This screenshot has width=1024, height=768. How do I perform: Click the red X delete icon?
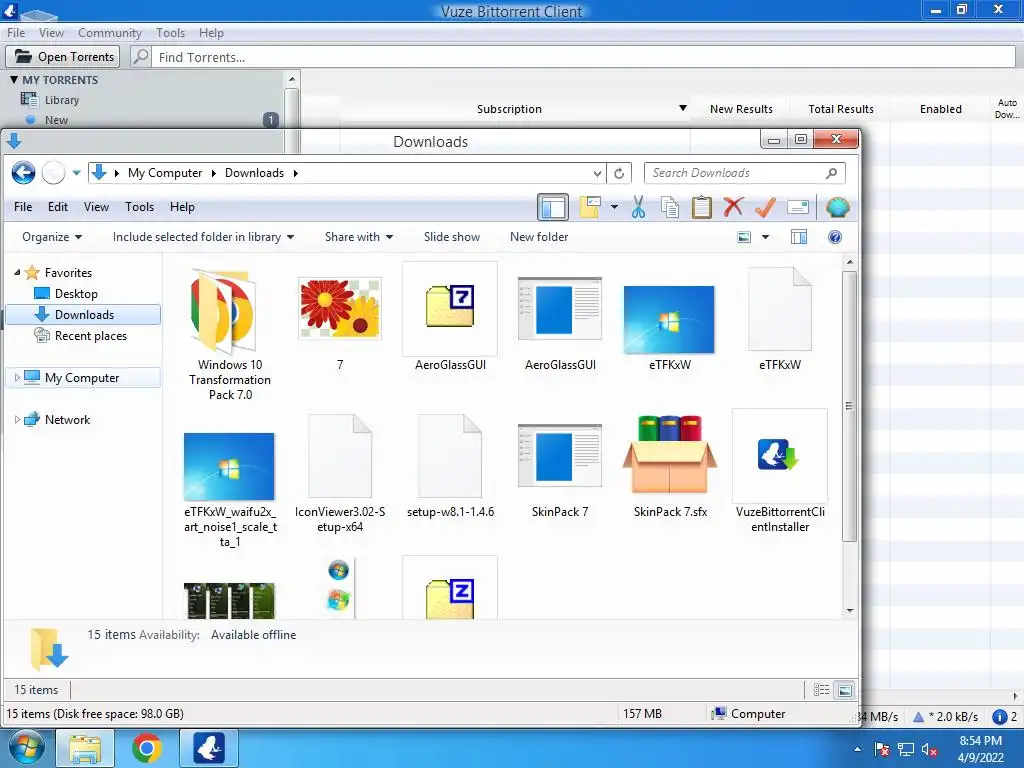point(733,207)
